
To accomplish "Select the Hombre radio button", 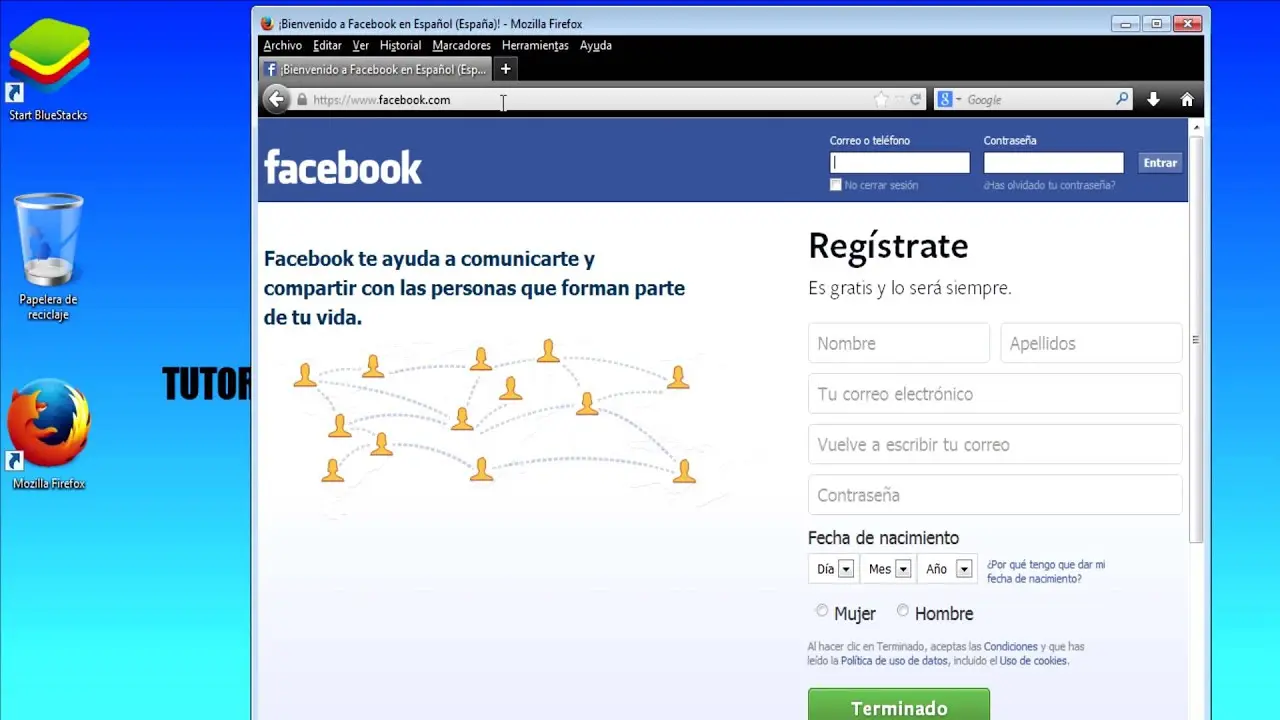I will (903, 610).
